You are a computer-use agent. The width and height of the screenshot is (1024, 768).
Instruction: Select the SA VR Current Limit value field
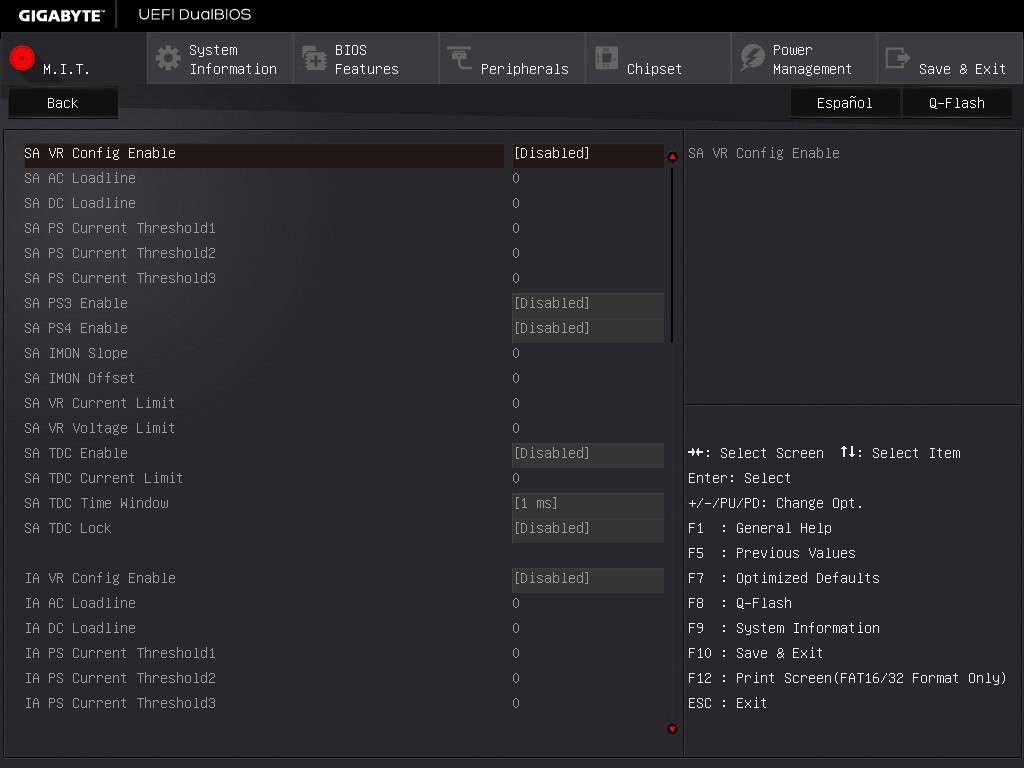pyautogui.click(x=516, y=404)
